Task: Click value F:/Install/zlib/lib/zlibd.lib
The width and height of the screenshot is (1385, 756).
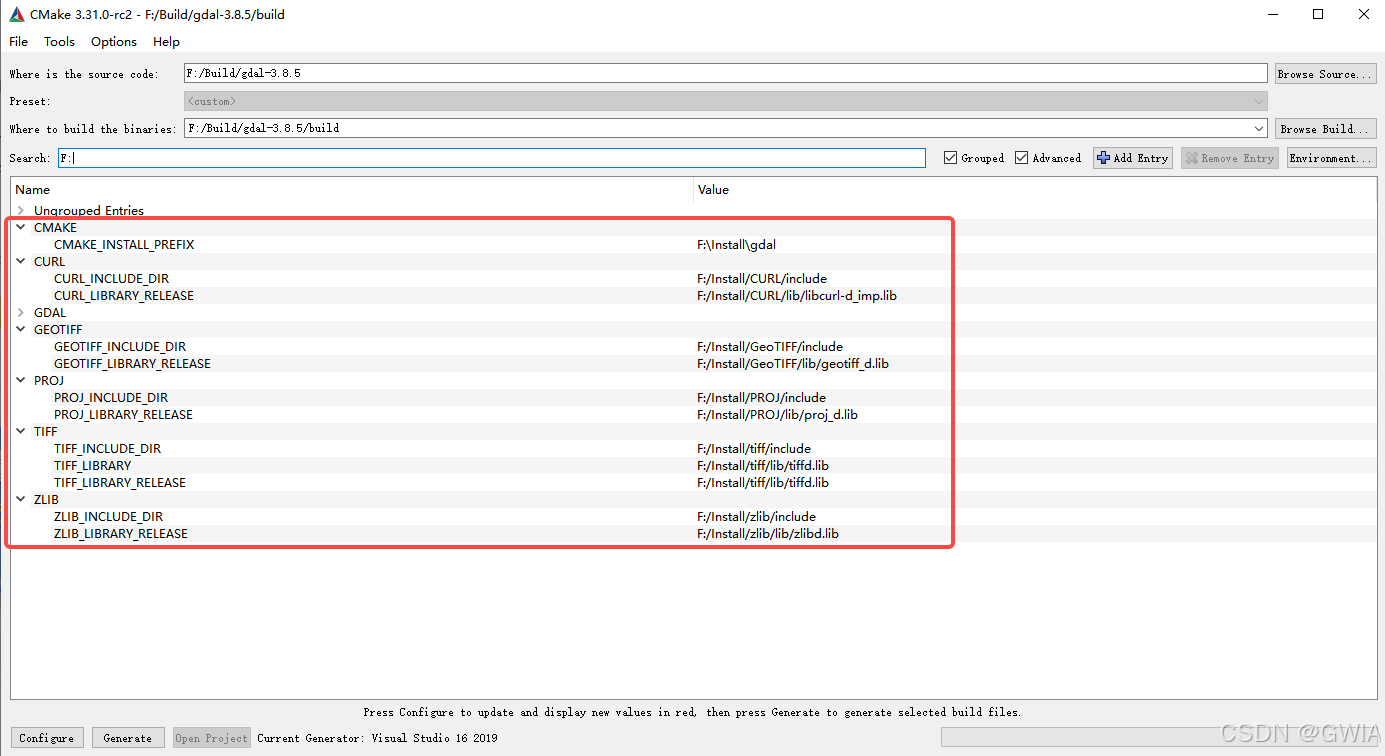Action: pyautogui.click(x=768, y=534)
